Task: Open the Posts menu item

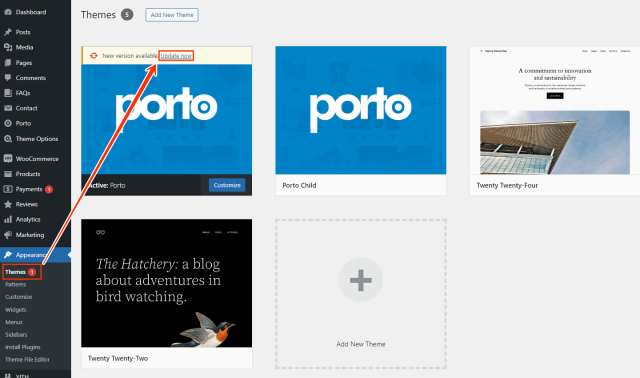Action: (x=23, y=32)
